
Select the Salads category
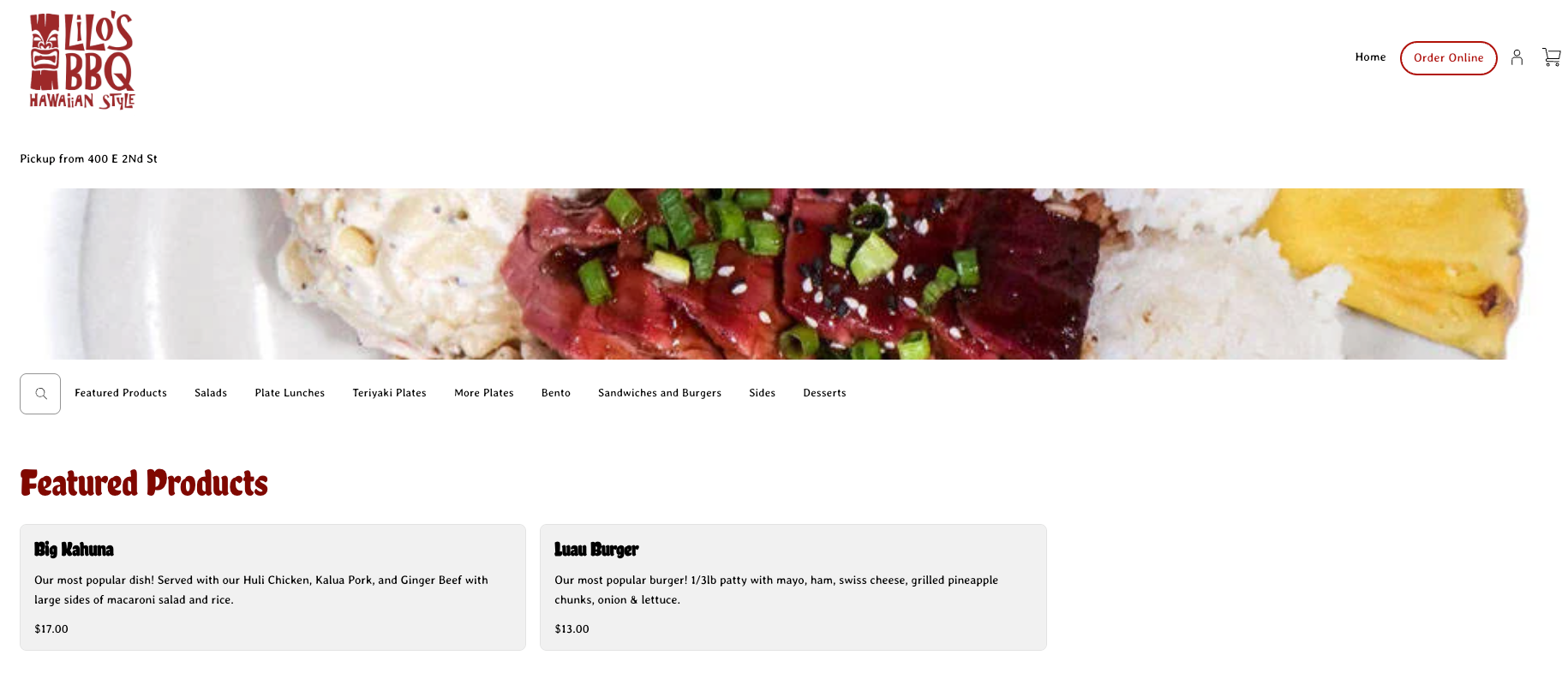point(211,393)
